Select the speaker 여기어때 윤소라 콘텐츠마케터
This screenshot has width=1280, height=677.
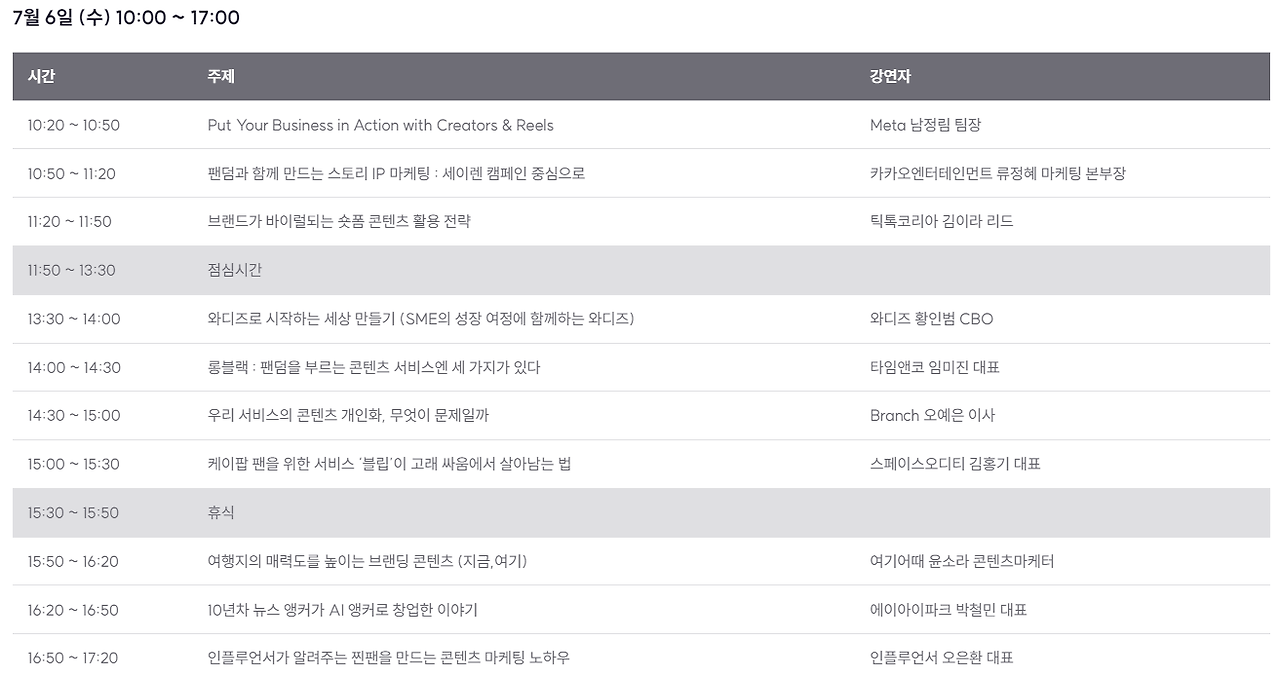962,561
